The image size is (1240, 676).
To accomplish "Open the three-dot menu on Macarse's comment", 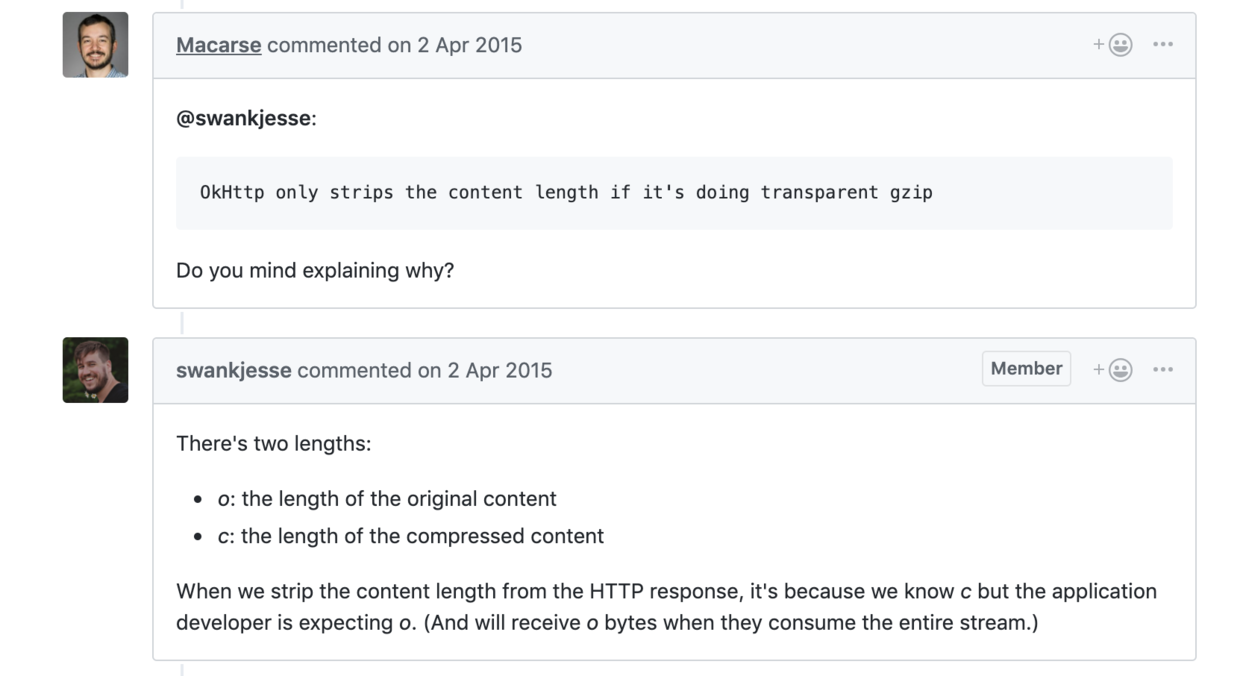I will pos(1163,45).
